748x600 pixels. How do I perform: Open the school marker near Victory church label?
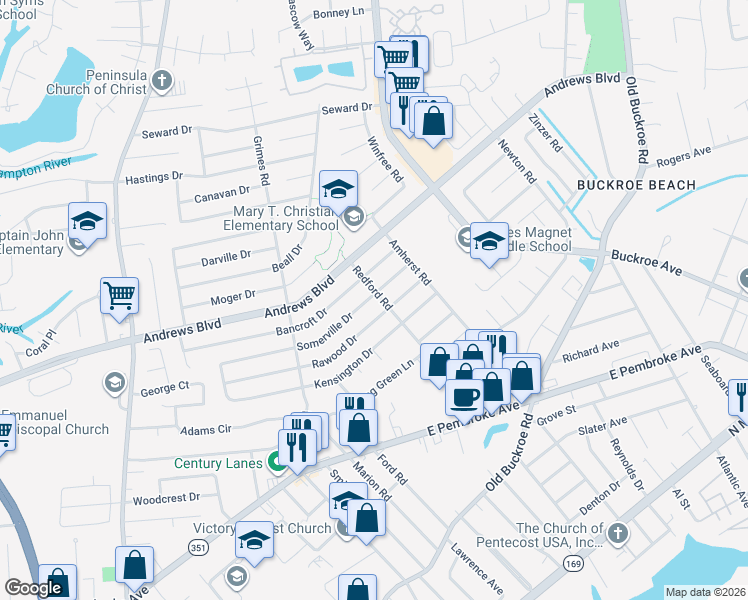coord(254,541)
